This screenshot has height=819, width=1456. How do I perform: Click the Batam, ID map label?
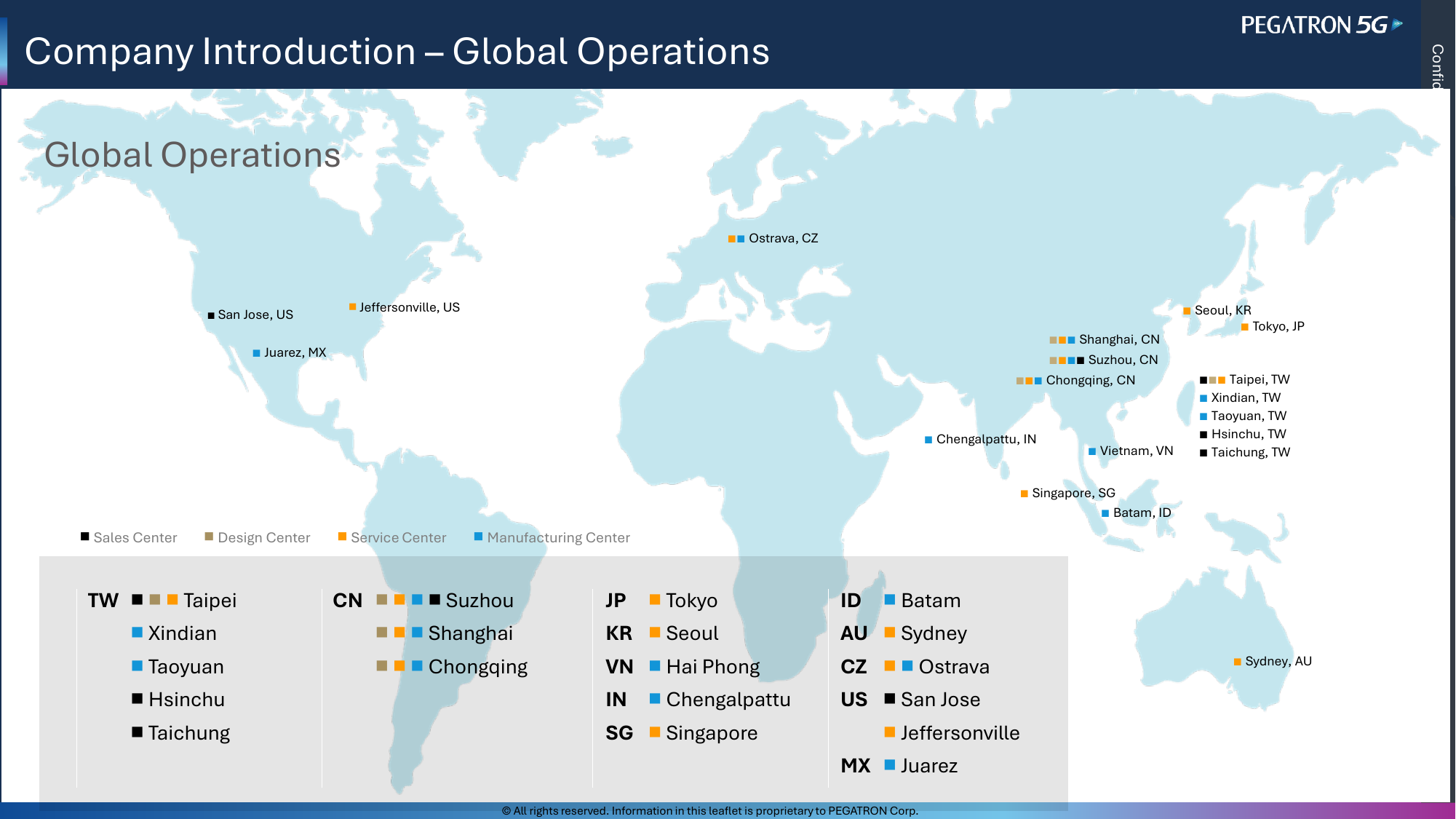point(1142,513)
